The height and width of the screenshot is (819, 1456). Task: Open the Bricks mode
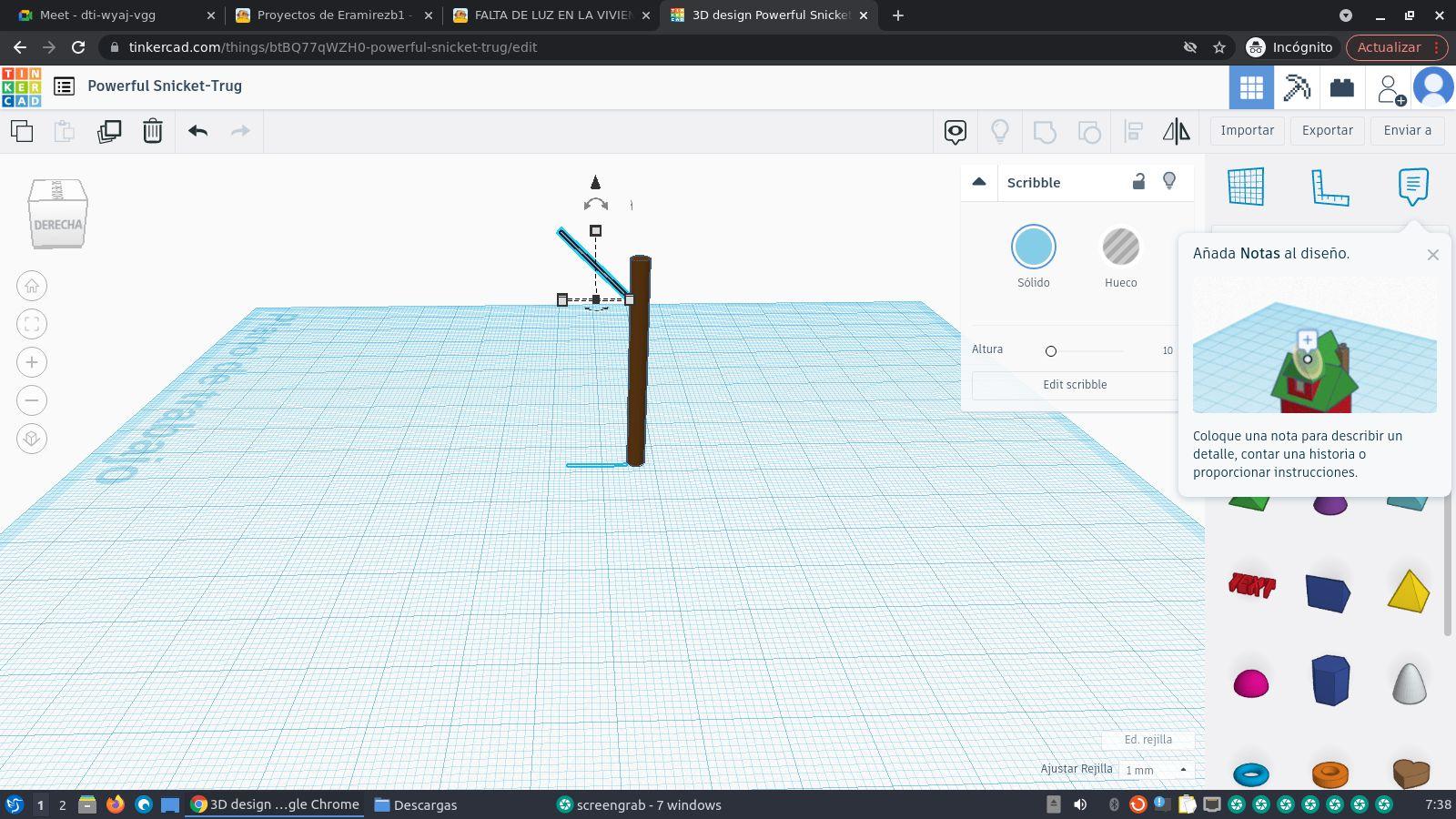click(1342, 87)
